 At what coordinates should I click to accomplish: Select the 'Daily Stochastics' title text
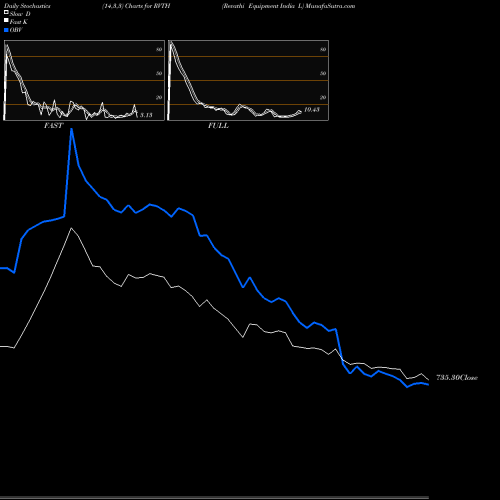[27, 6]
